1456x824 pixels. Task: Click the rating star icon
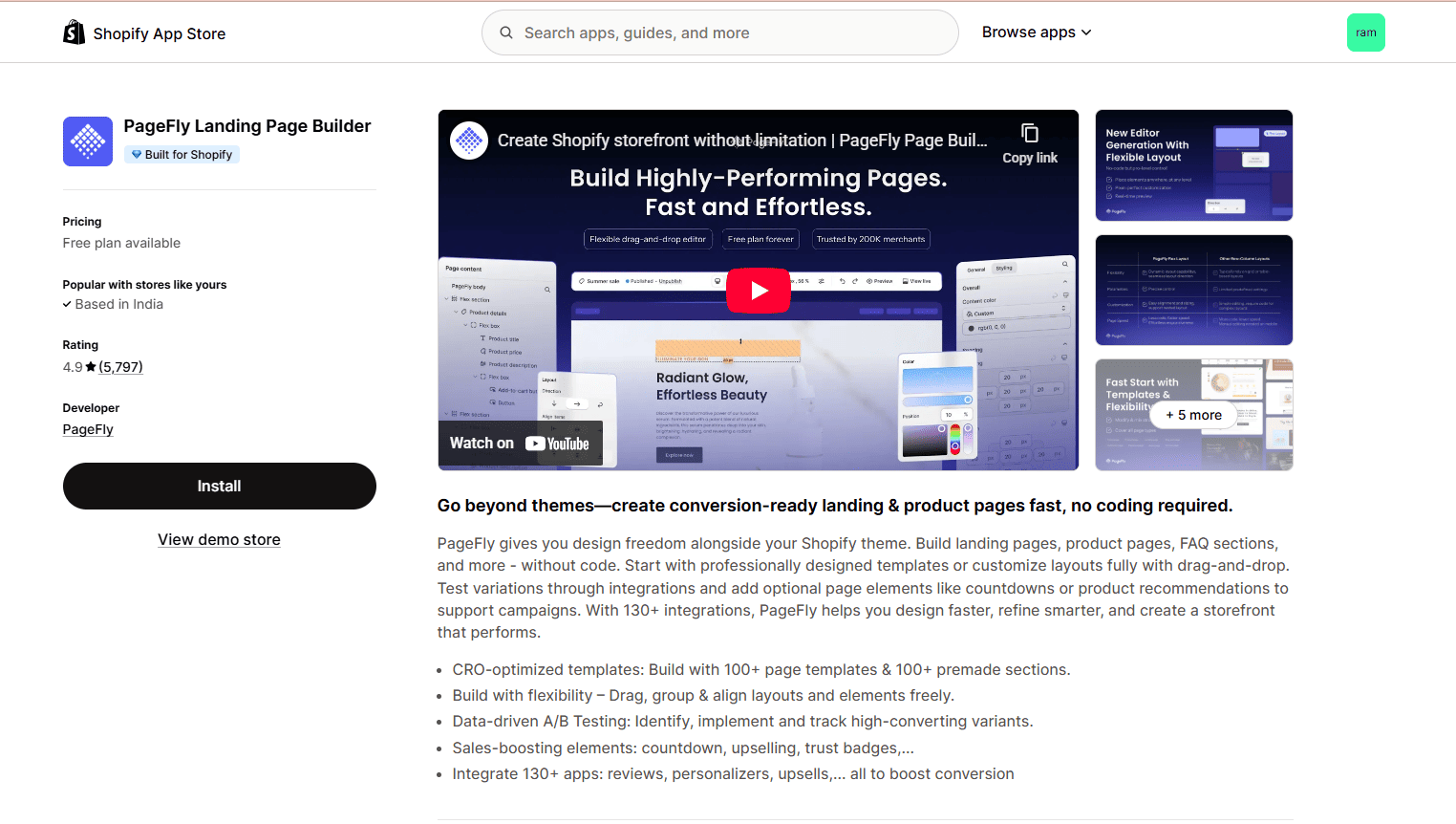click(91, 367)
